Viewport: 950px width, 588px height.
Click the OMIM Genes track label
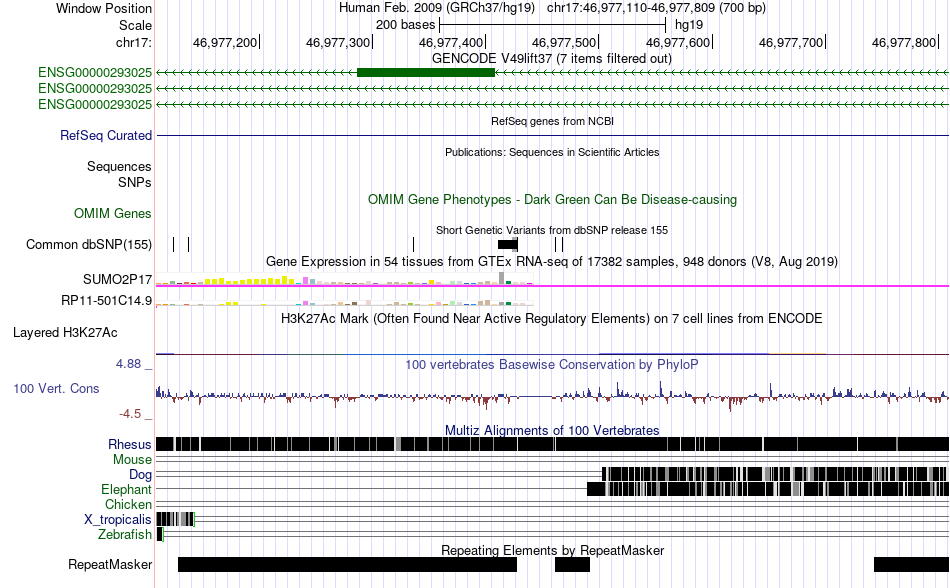[112, 213]
